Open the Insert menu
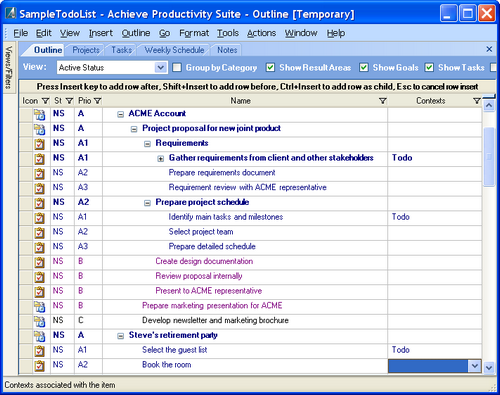 click(101, 33)
